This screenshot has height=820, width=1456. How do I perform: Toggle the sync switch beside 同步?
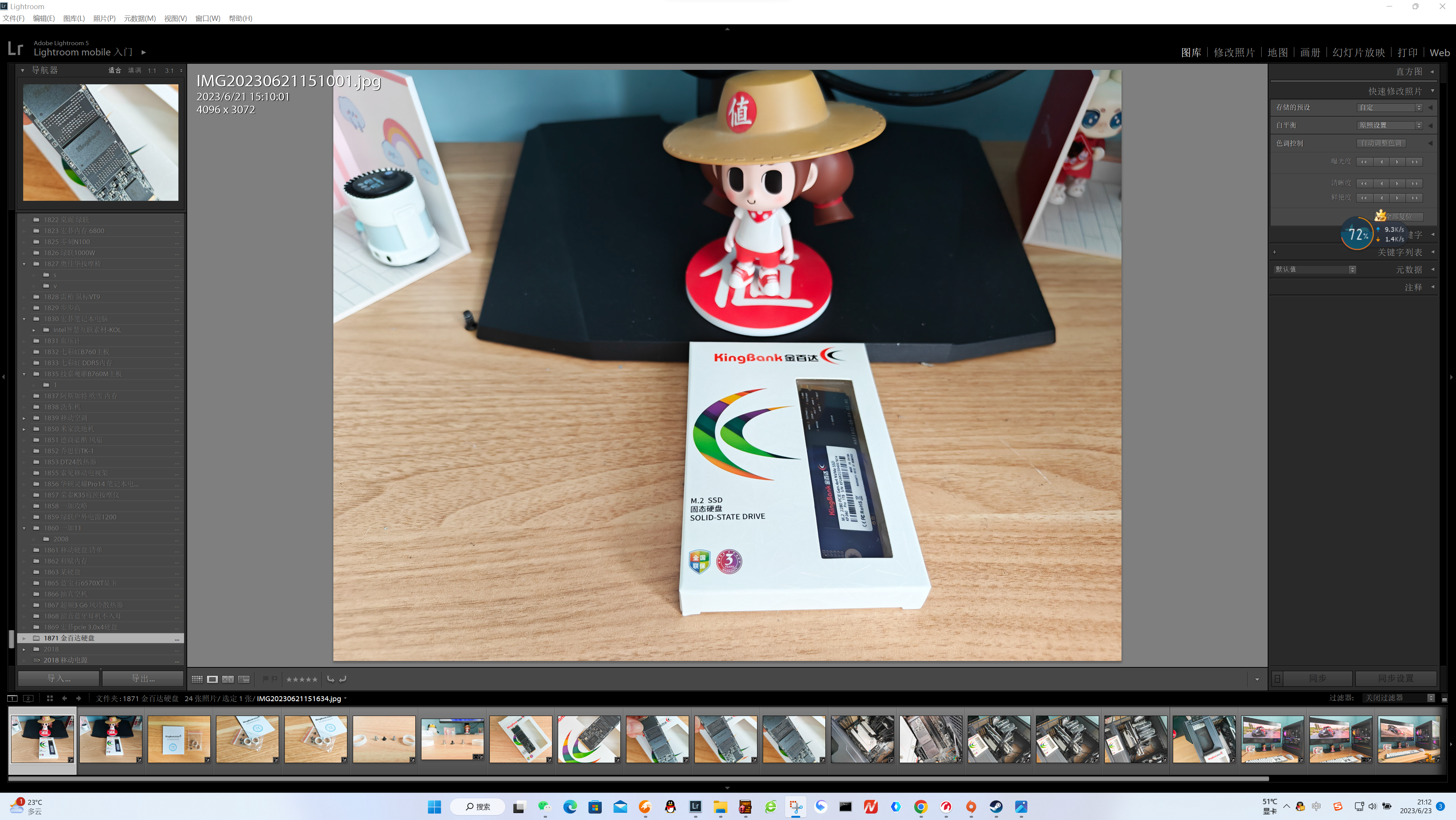click(x=1278, y=678)
